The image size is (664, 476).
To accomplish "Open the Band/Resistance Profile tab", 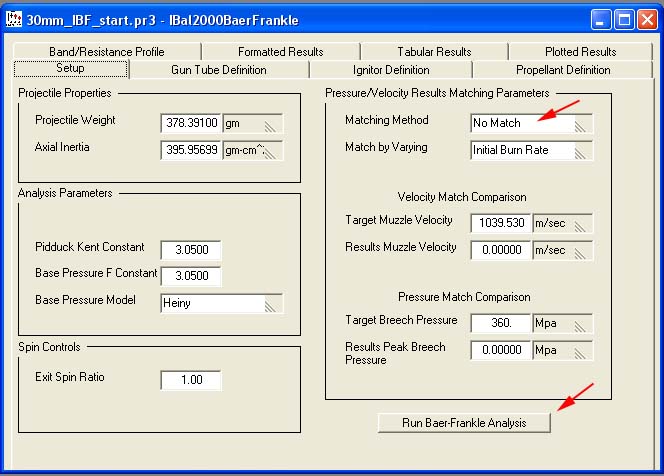I will [x=105, y=51].
